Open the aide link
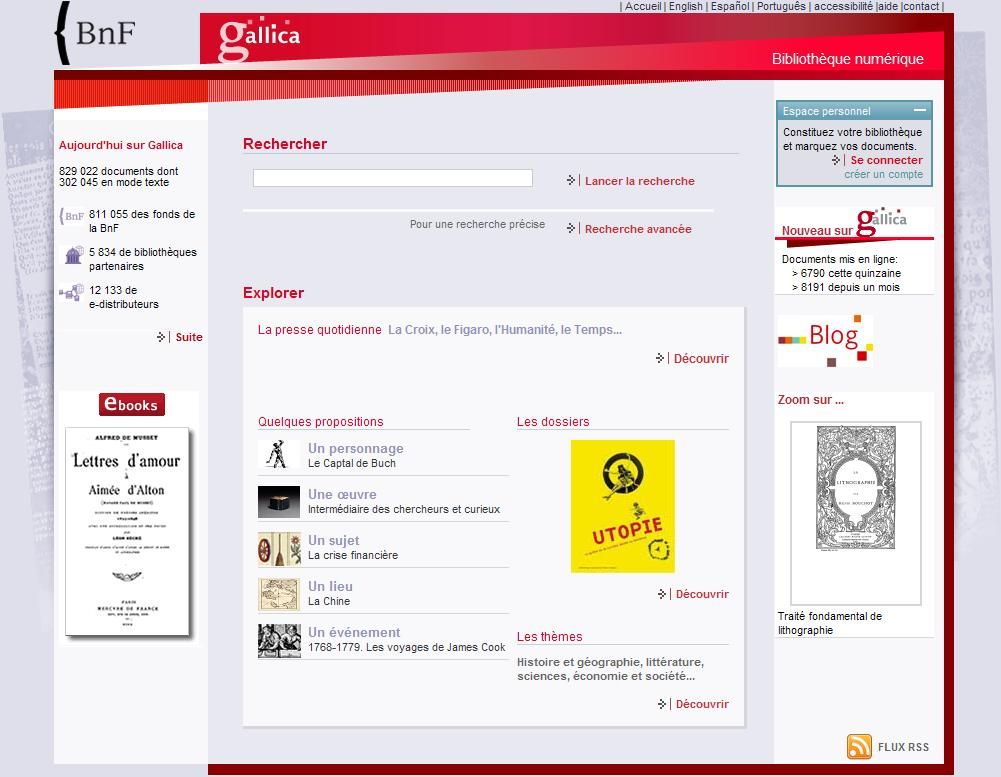 (x=887, y=6)
